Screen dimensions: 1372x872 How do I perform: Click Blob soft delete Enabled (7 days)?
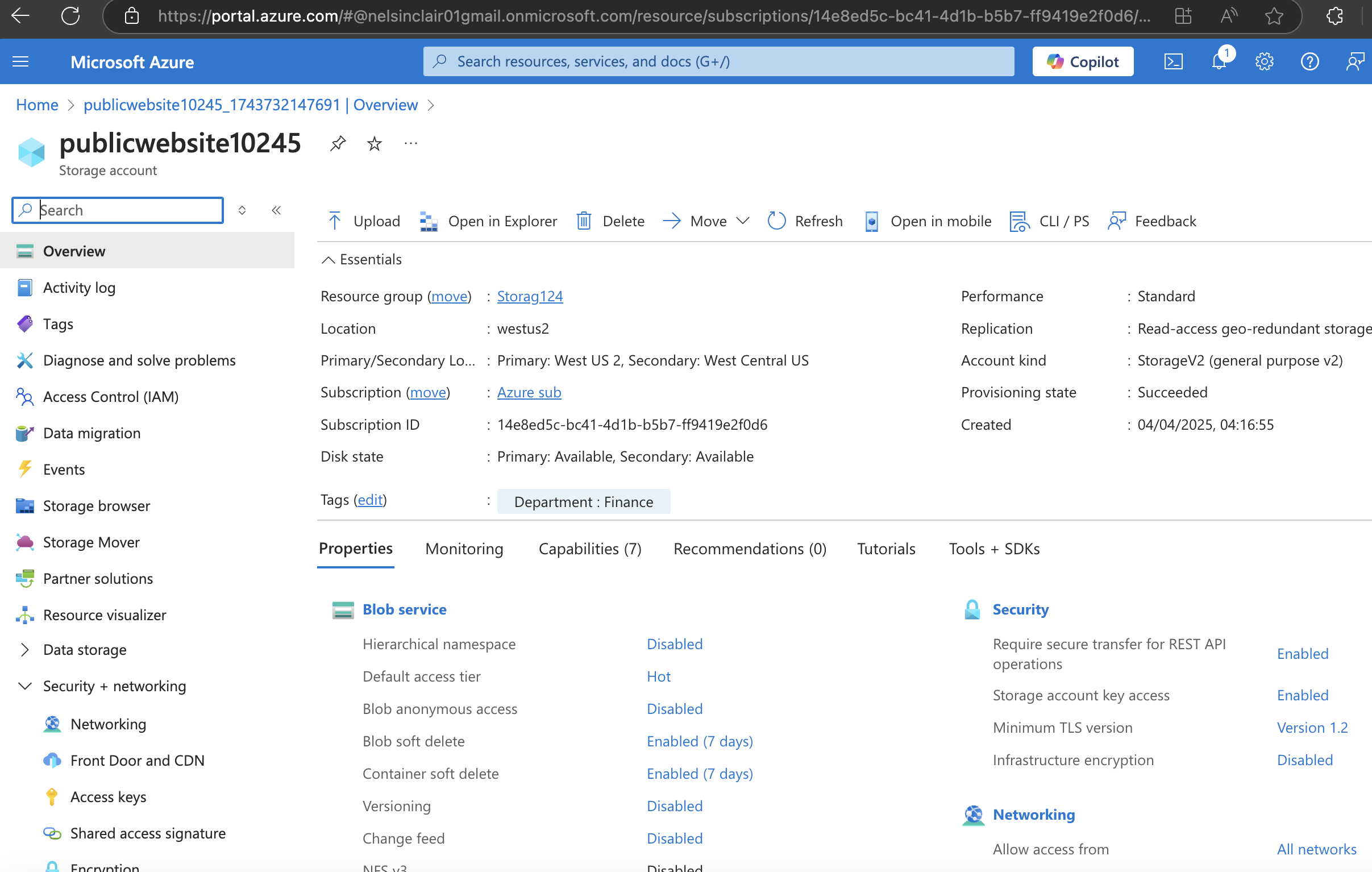(700, 741)
